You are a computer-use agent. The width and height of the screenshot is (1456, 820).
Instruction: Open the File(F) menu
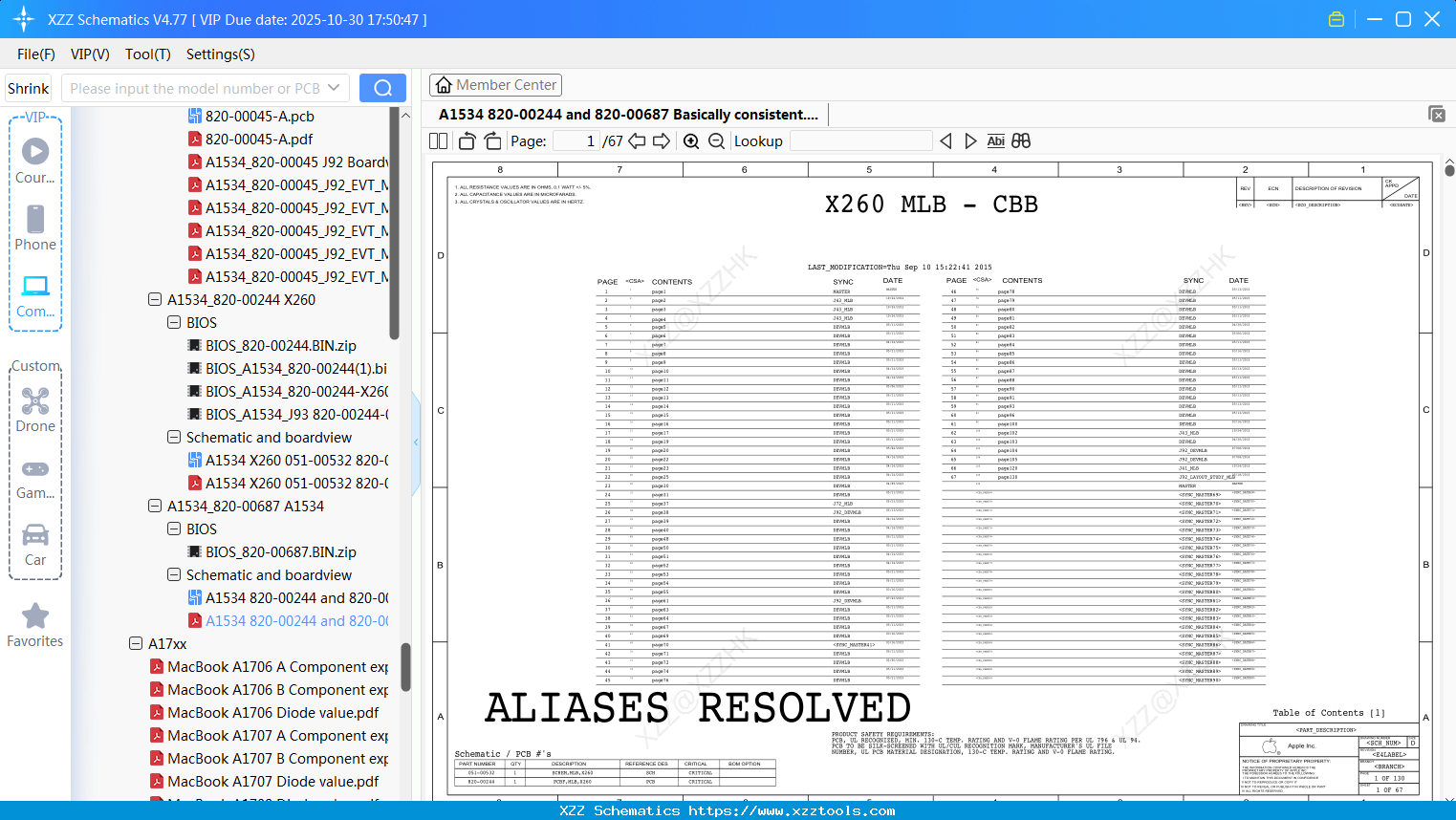point(36,54)
